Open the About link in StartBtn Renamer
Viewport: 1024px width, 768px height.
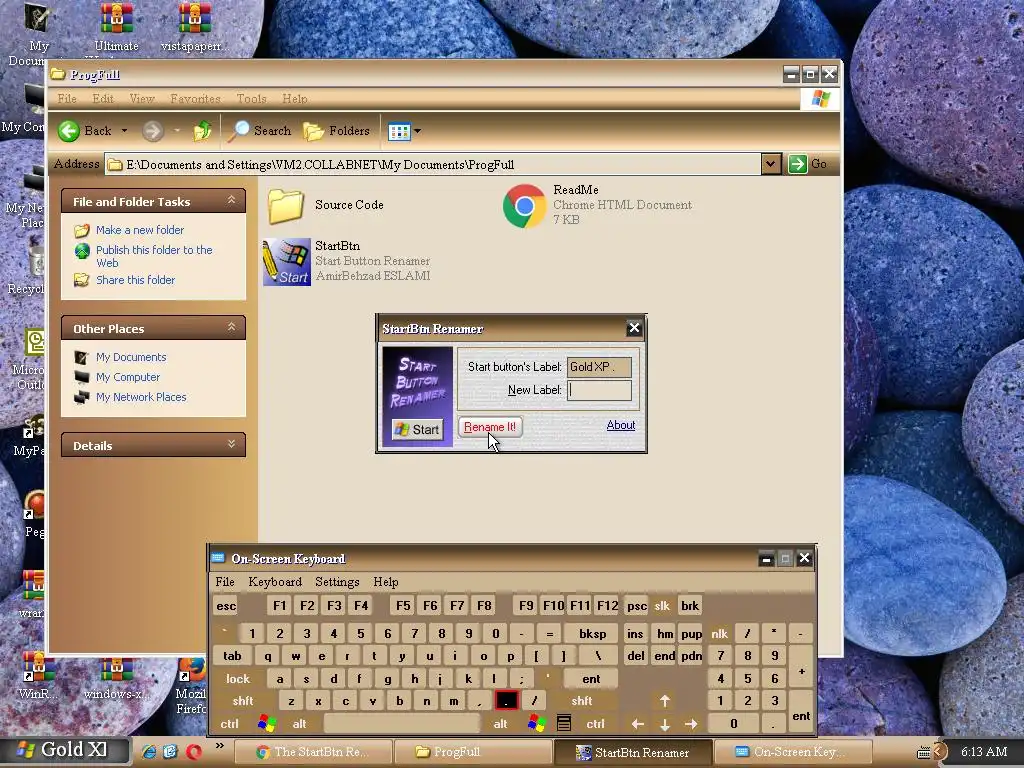point(620,425)
